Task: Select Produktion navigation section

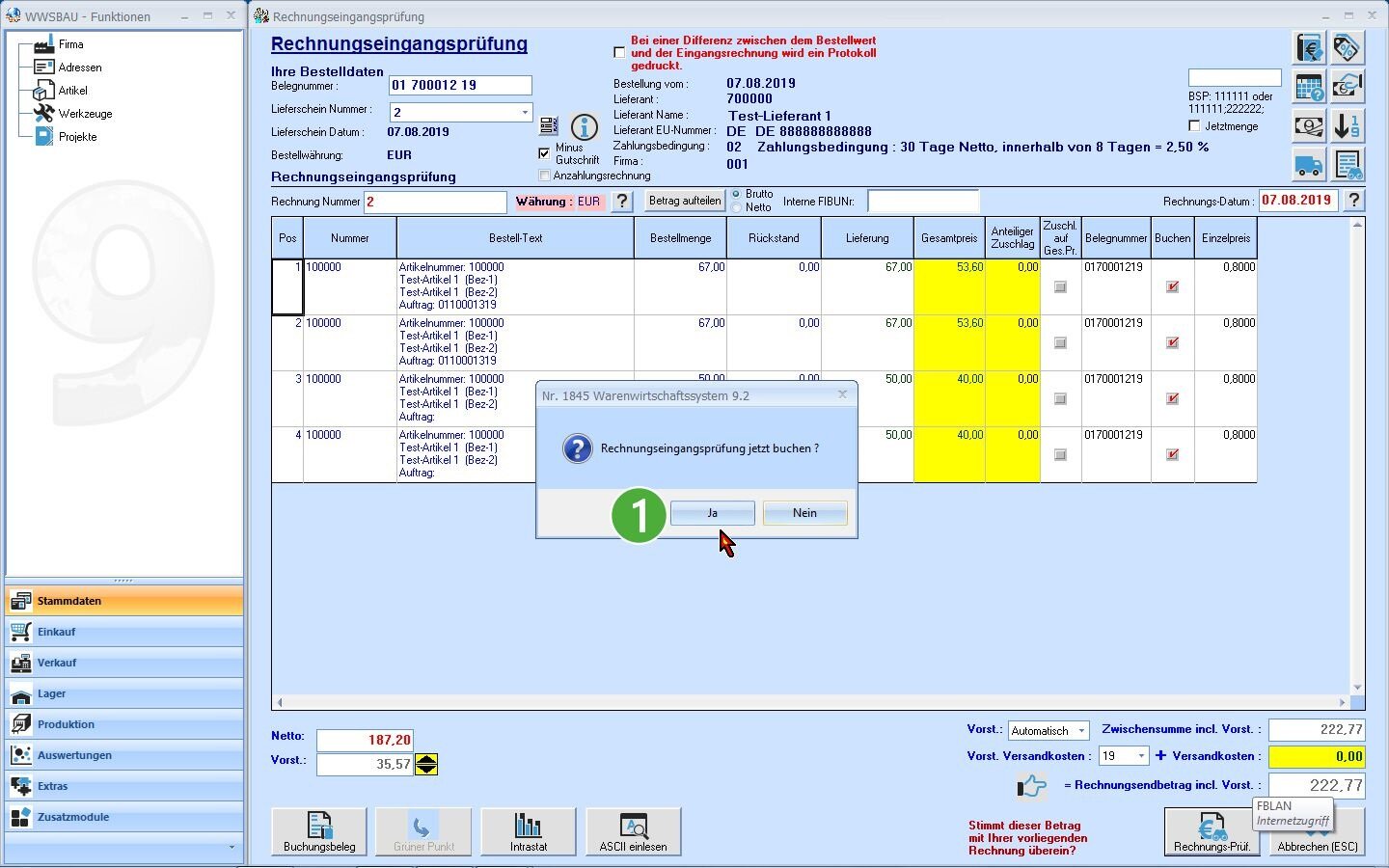Action: [x=124, y=724]
